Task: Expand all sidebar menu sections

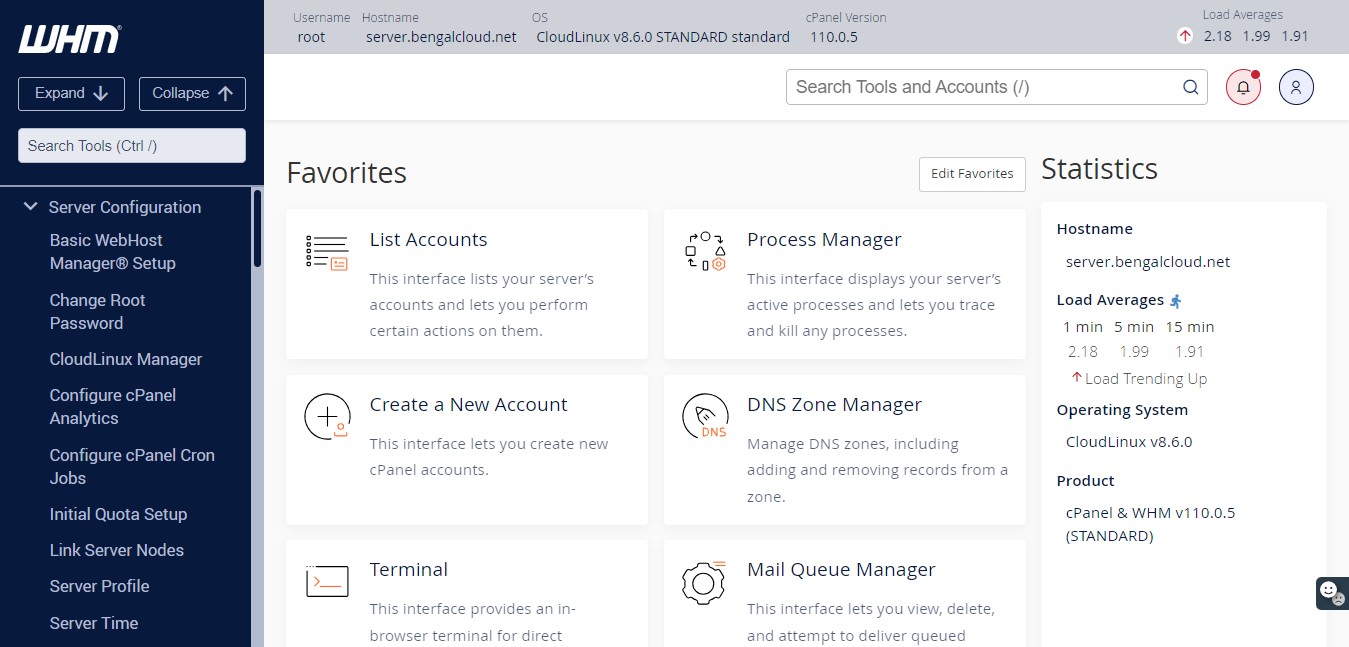Action: [71, 93]
